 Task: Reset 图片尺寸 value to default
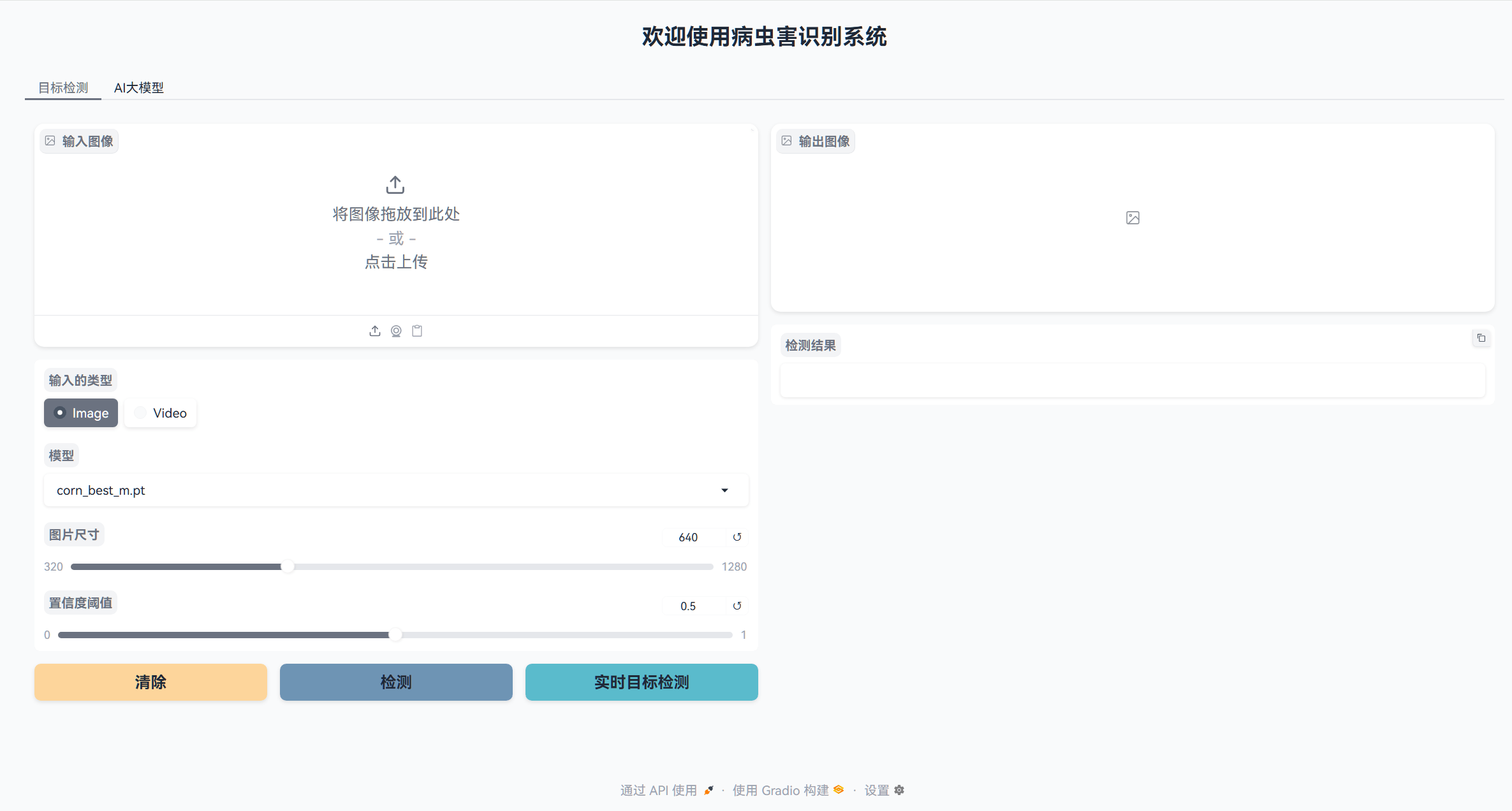[x=737, y=537]
